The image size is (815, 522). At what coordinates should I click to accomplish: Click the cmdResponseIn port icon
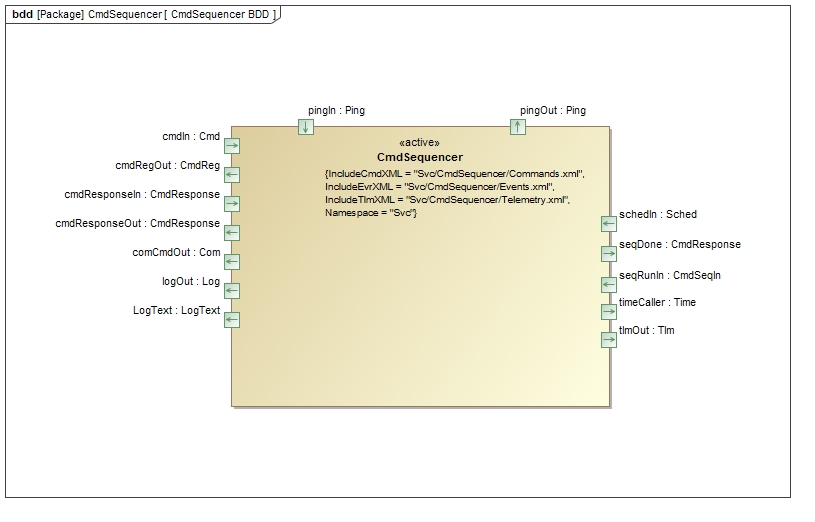pos(232,204)
